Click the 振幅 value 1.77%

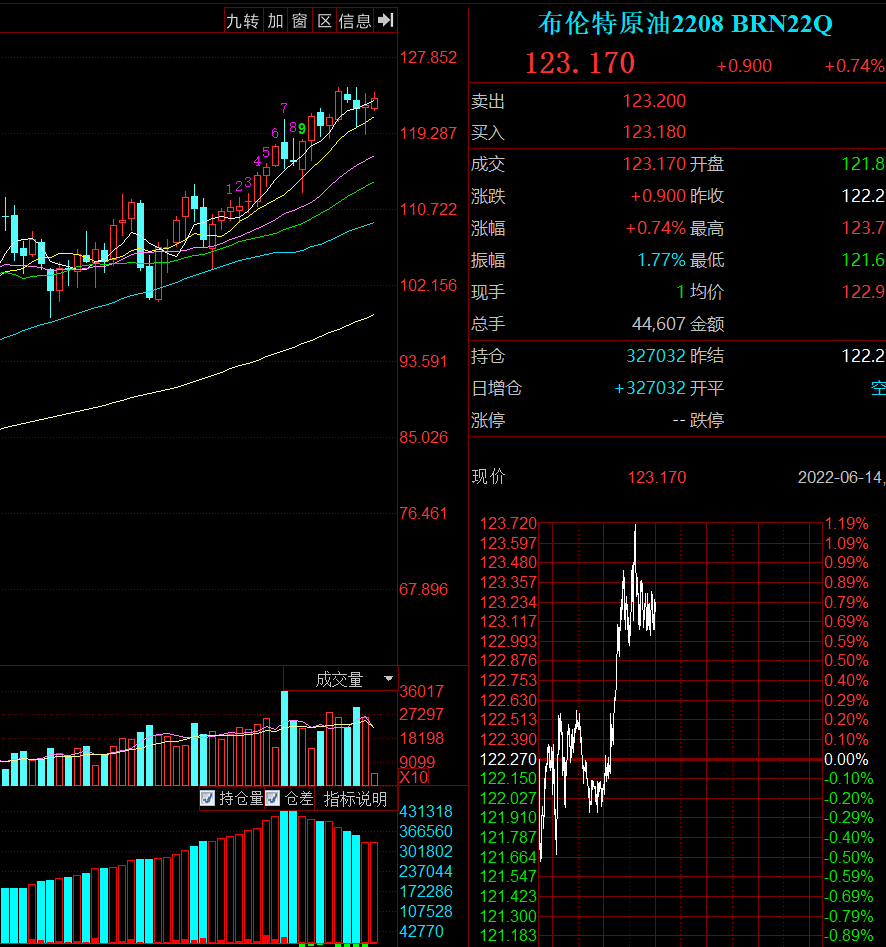pyautogui.click(x=661, y=260)
